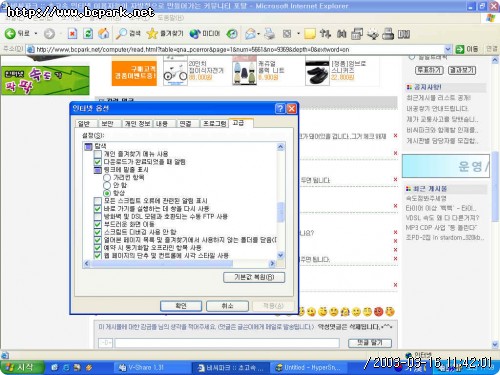The width and height of the screenshot is (500, 375).
Task: Cancel the dialog with 취소
Action: (227, 306)
